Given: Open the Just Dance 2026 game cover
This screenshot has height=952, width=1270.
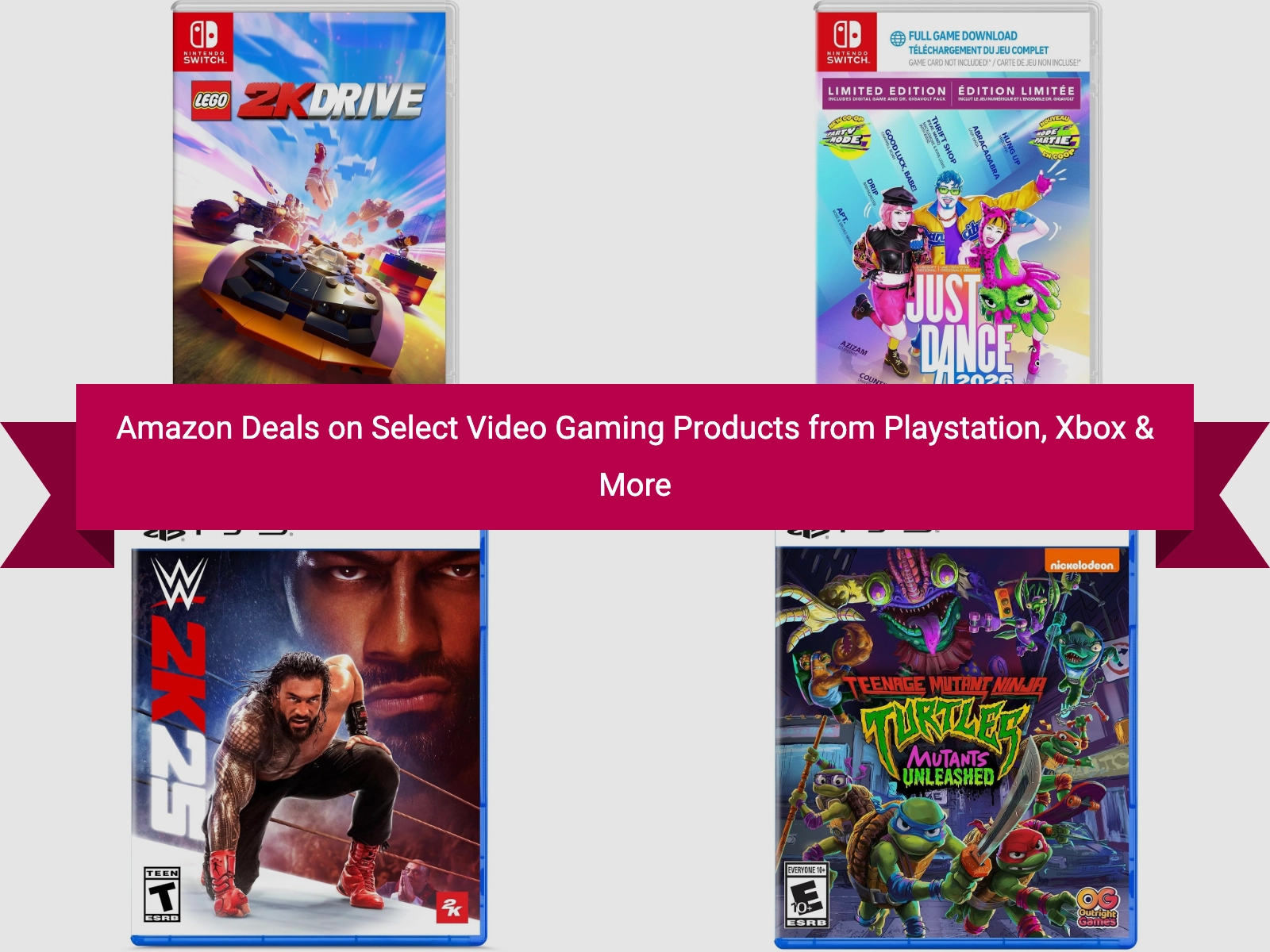Looking at the screenshot, I should pyautogui.click(x=957, y=194).
